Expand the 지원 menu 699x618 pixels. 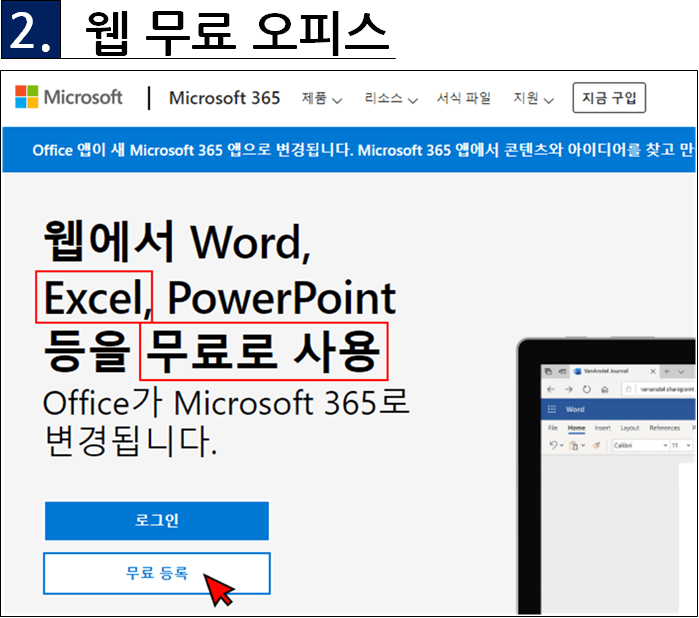[x=533, y=98]
